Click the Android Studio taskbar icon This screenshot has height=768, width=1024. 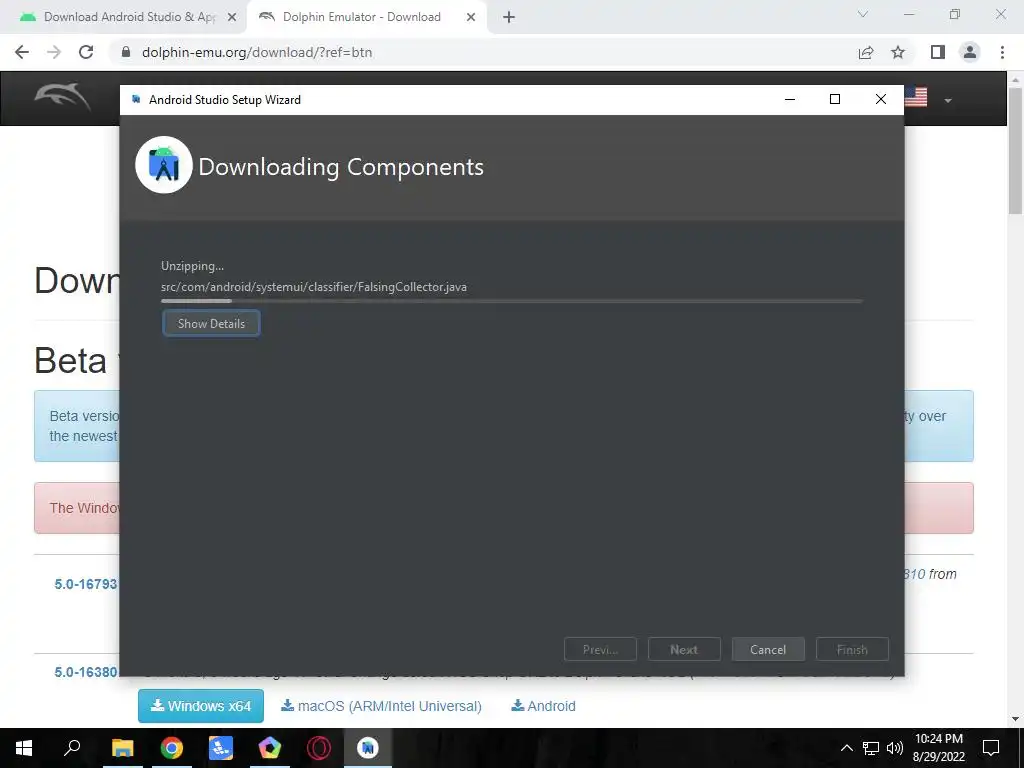368,748
